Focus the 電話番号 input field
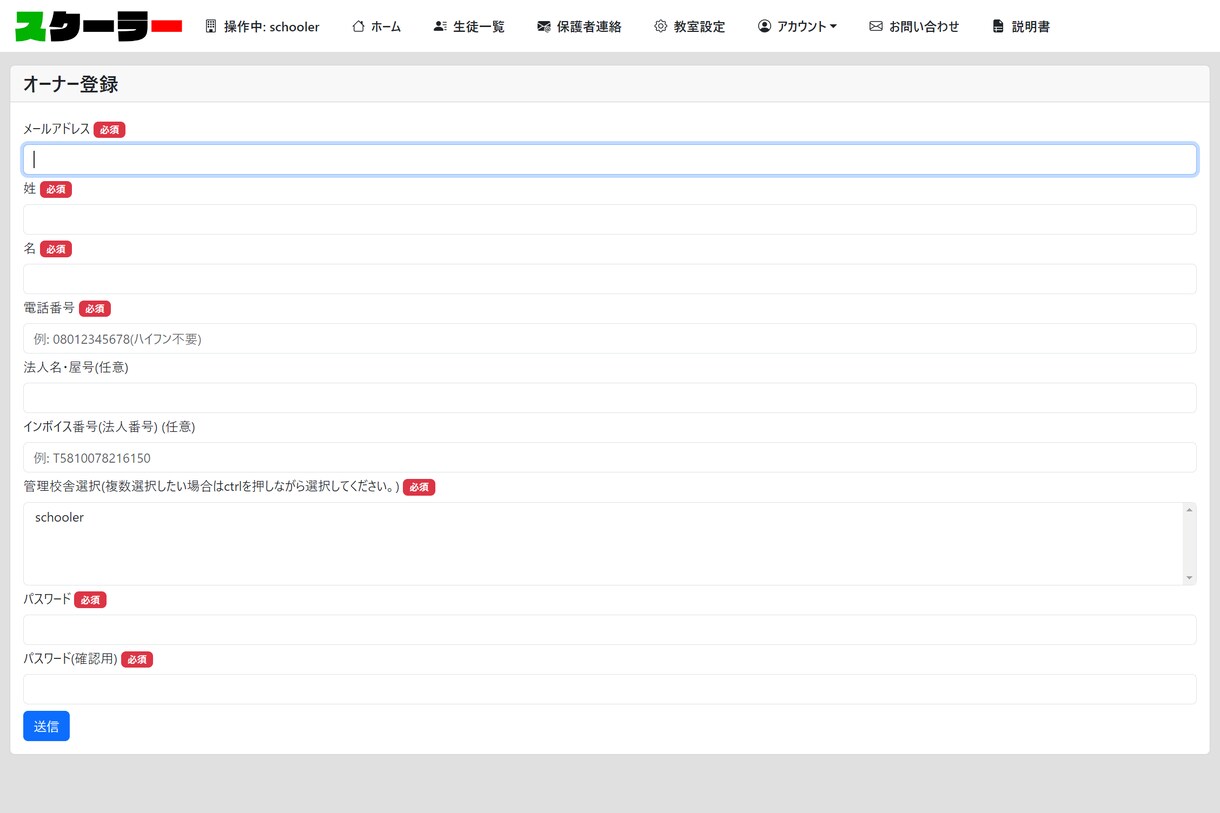 pyautogui.click(x=610, y=338)
